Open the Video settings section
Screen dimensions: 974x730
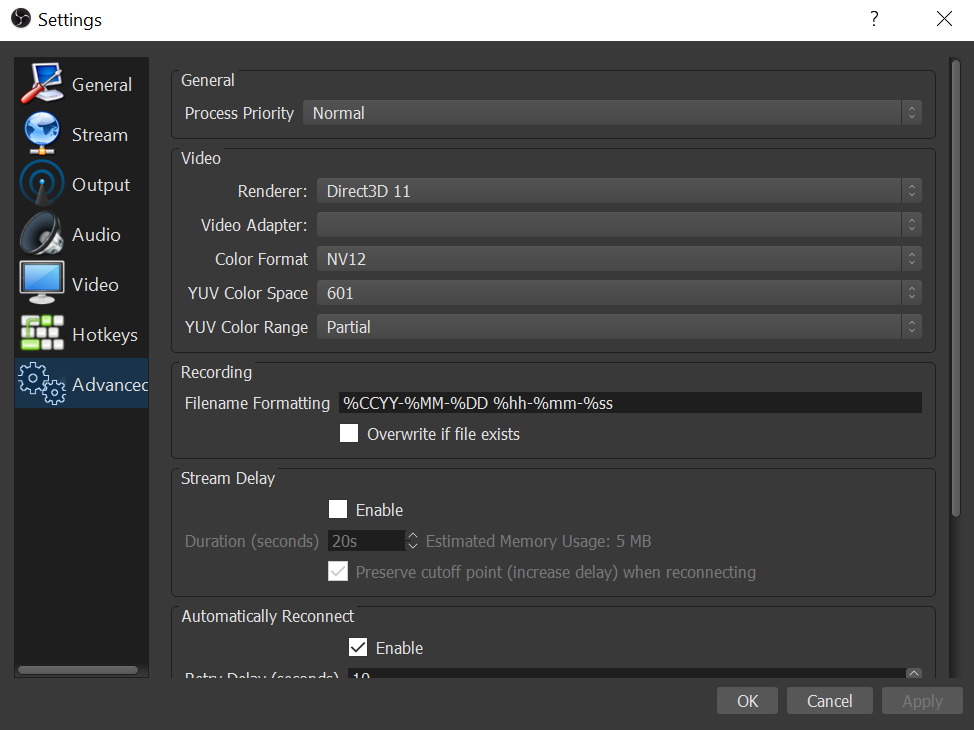click(41, 283)
